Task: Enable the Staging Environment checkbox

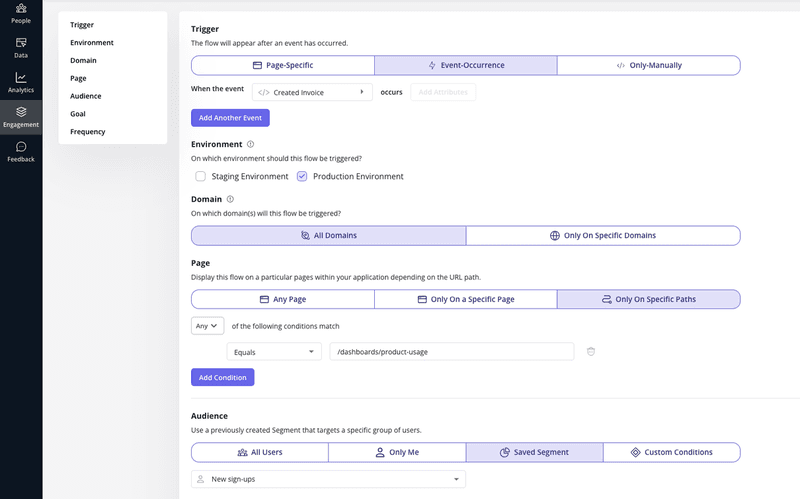Action: [x=201, y=176]
